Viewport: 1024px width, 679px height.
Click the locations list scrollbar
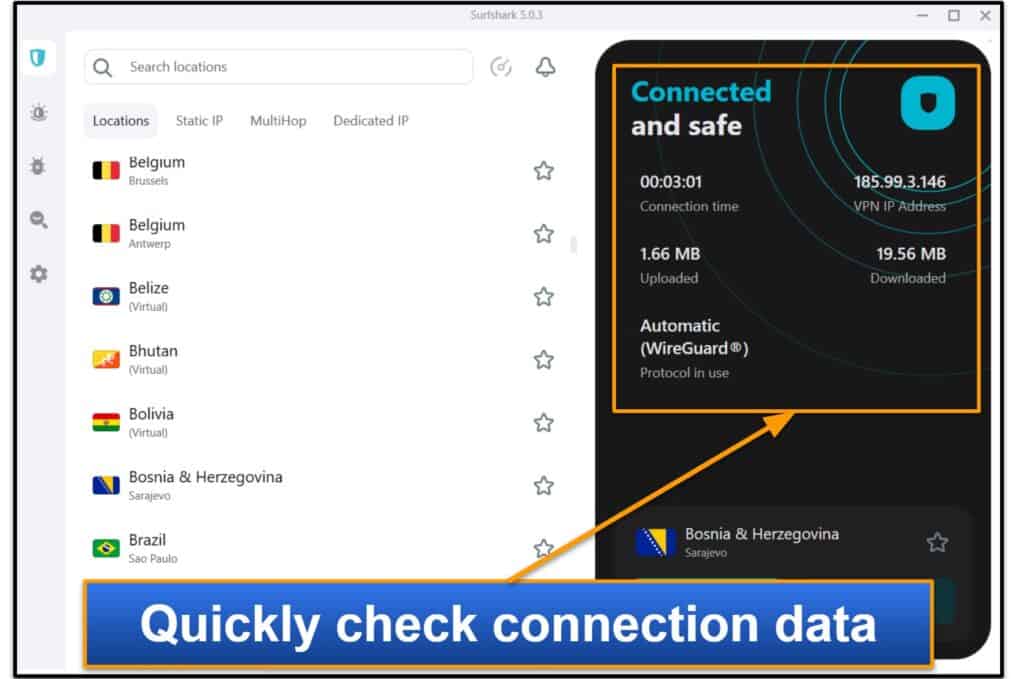coord(573,245)
